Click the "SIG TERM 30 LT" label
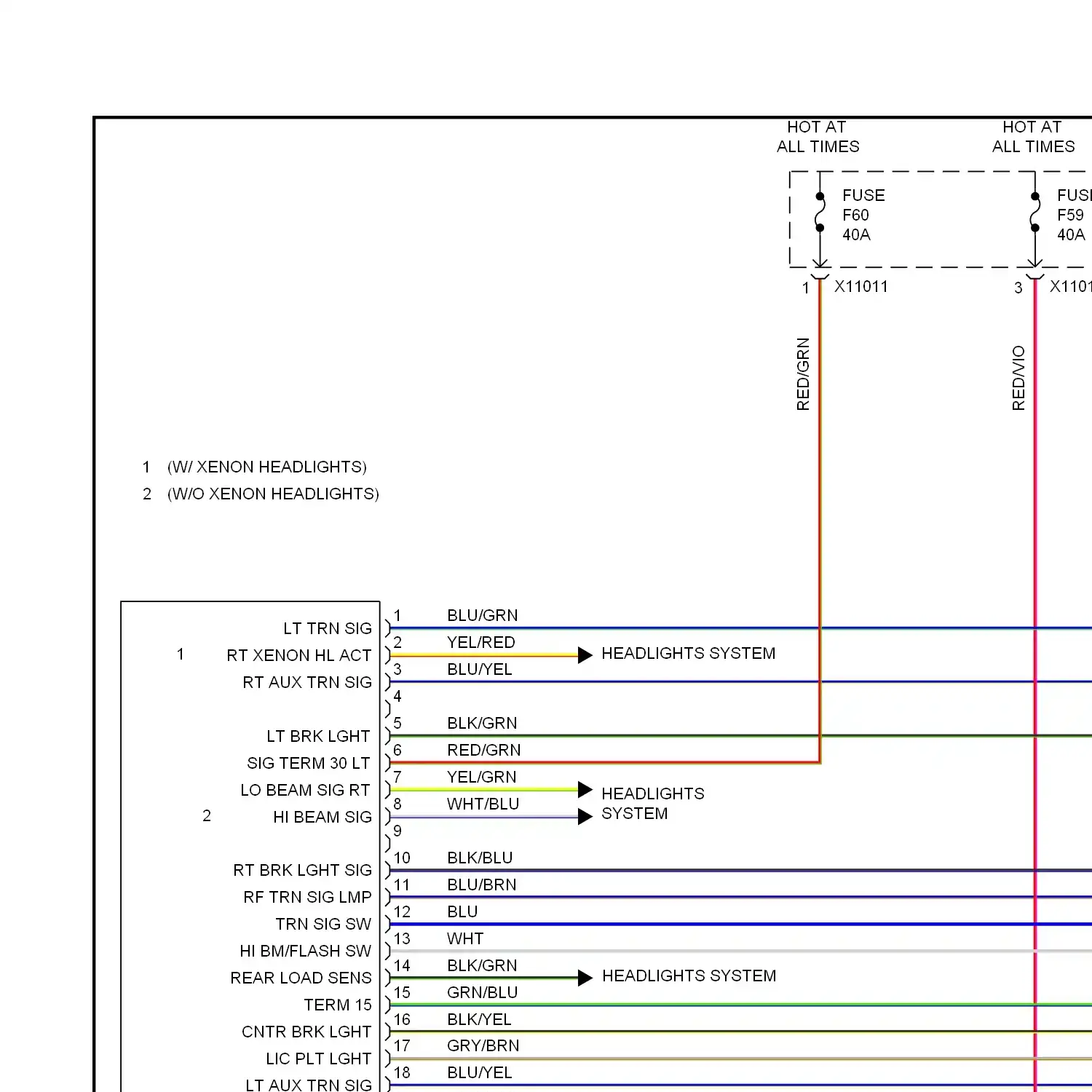Screen dimensions: 1092x1092 click(309, 763)
